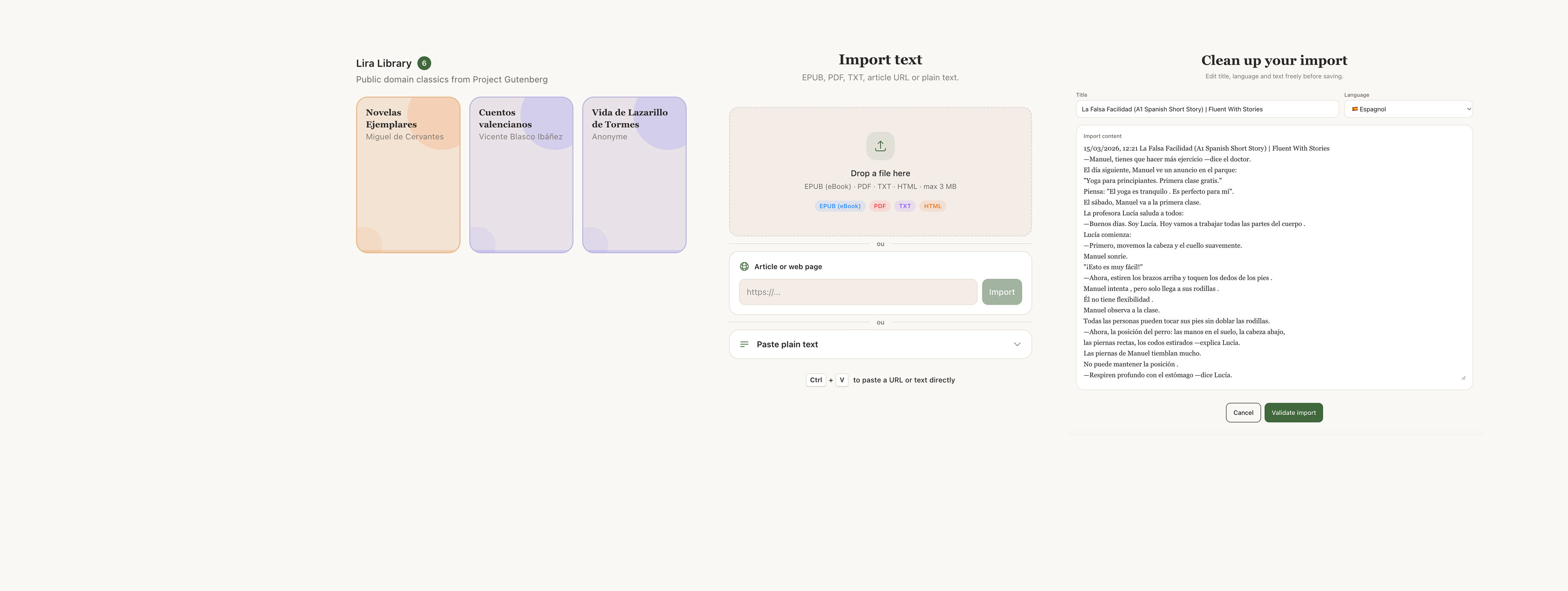
Task: Open Vida de Lazarillo de Tormes card
Action: tap(634, 174)
